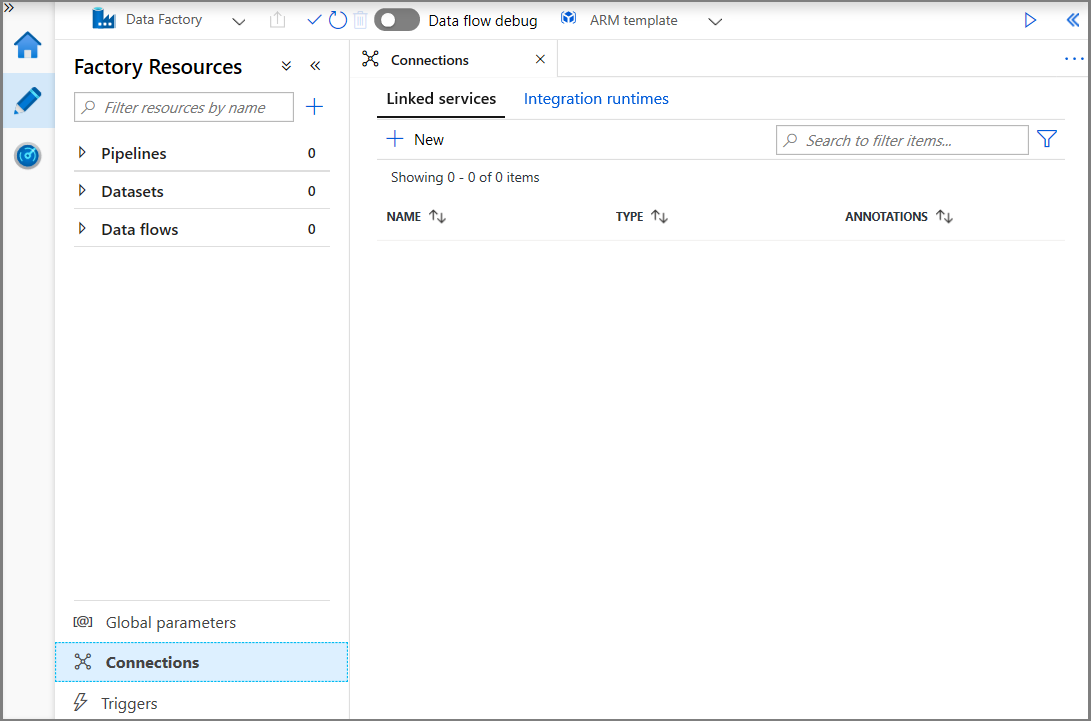Collapse Factory Resources panel with double chevron
The height and width of the screenshot is (721, 1091).
pos(315,66)
